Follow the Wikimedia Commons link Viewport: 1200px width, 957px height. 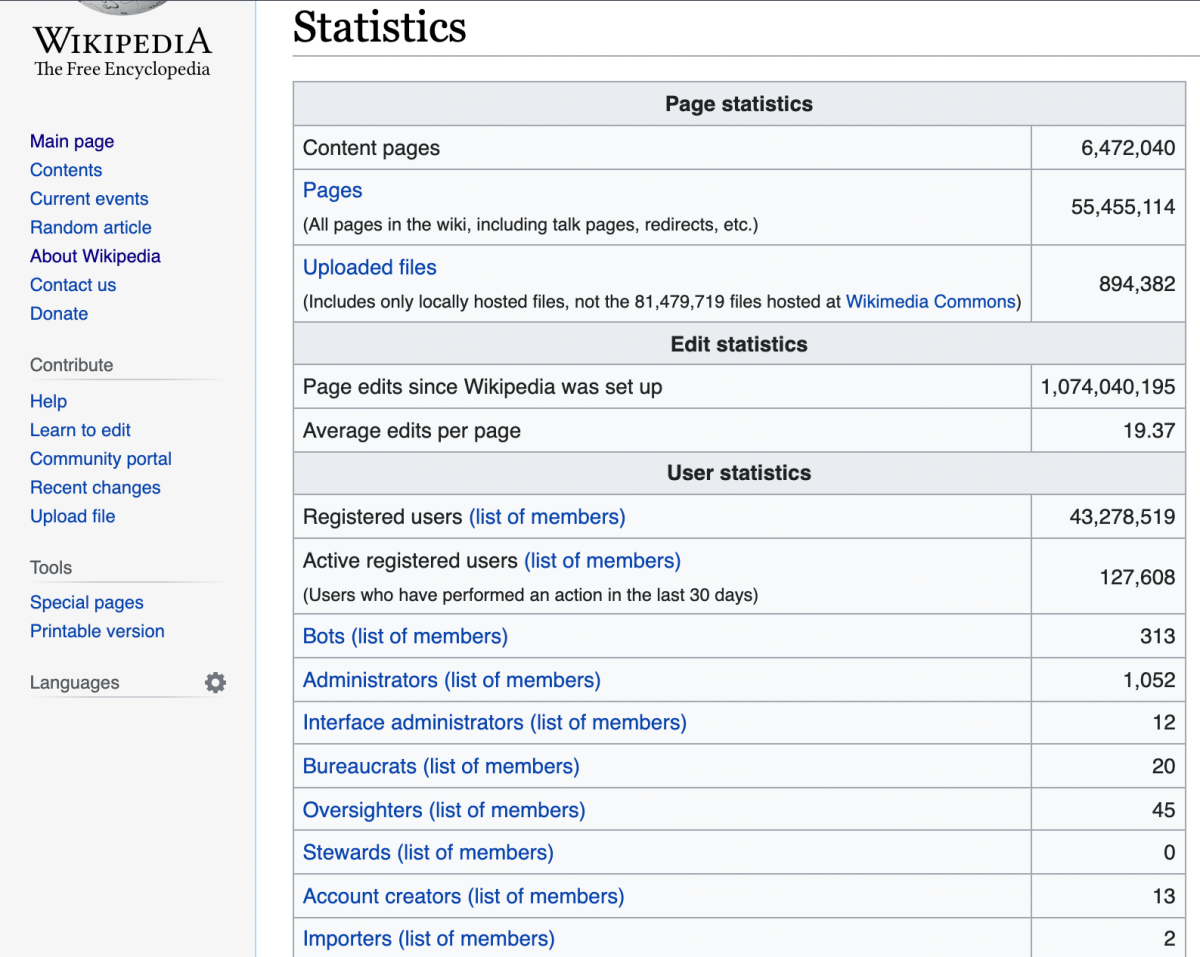point(930,301)
